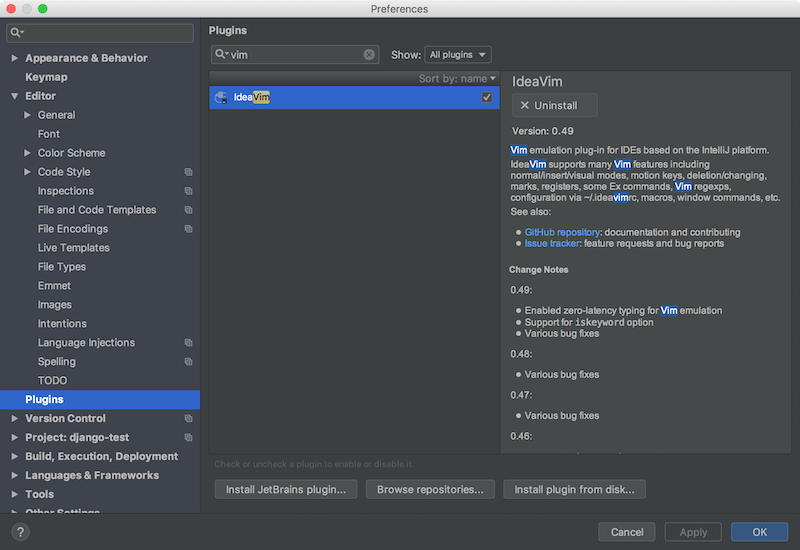The image size is (800, 550).
Task: Expand the Color Scheme subsection arrow
Action: (28, 153)
